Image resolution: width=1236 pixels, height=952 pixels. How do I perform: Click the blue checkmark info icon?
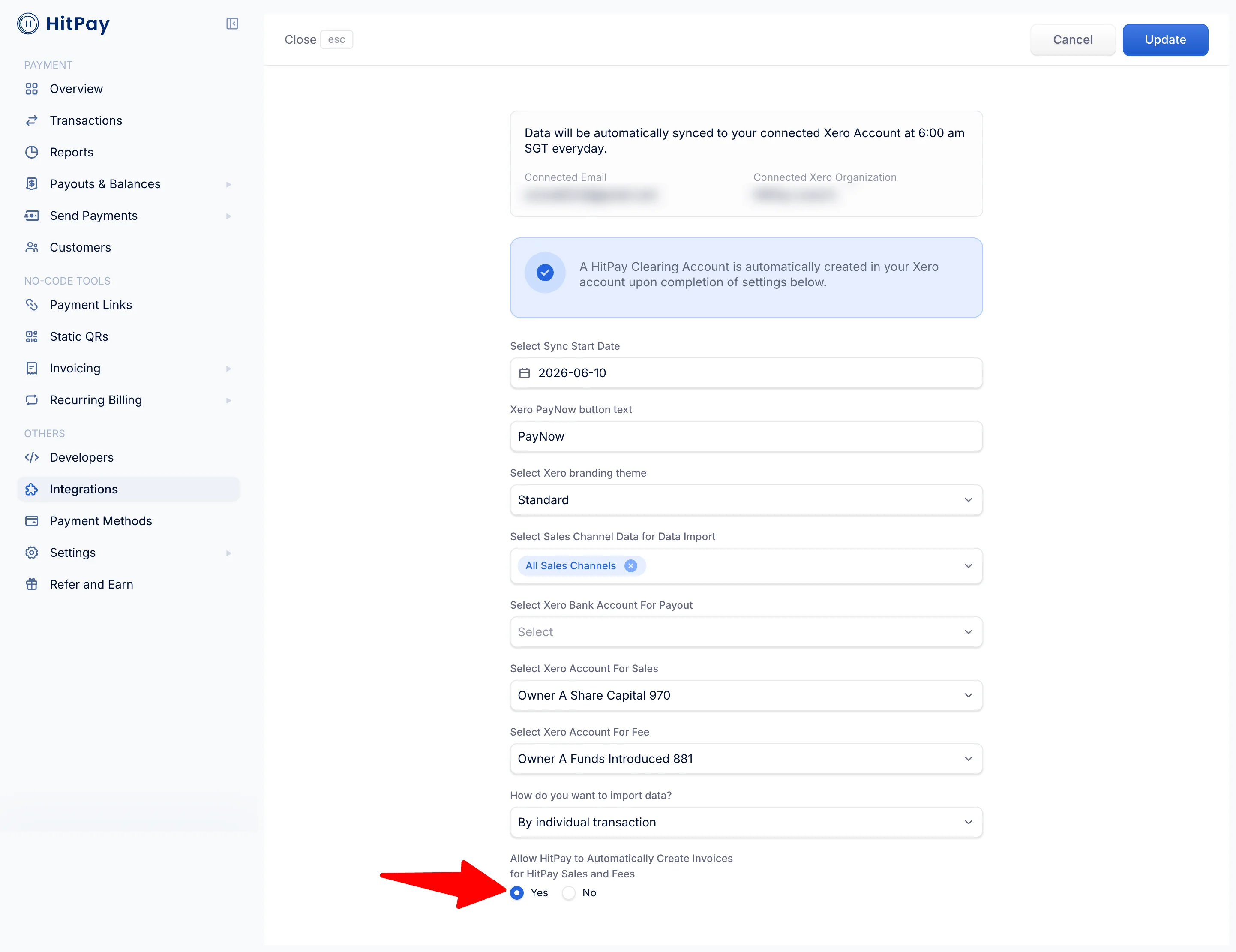click(545, 273)
